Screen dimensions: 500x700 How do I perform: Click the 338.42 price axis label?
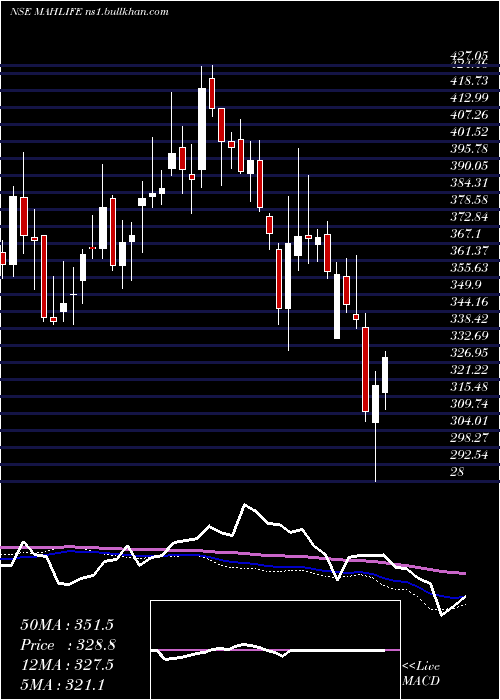469,318
